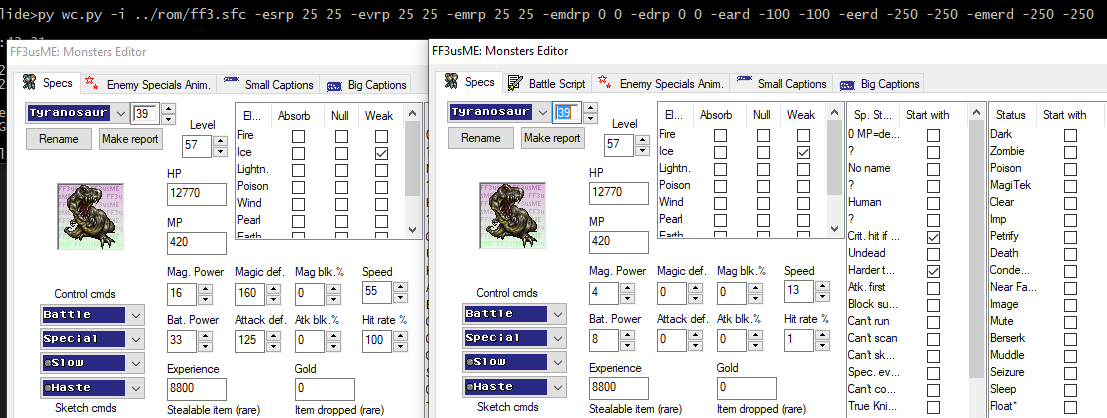Open Tyranosaur monster dropdown in right window
The height and width of the screenshot is (418, 1107).
point(542,112)
